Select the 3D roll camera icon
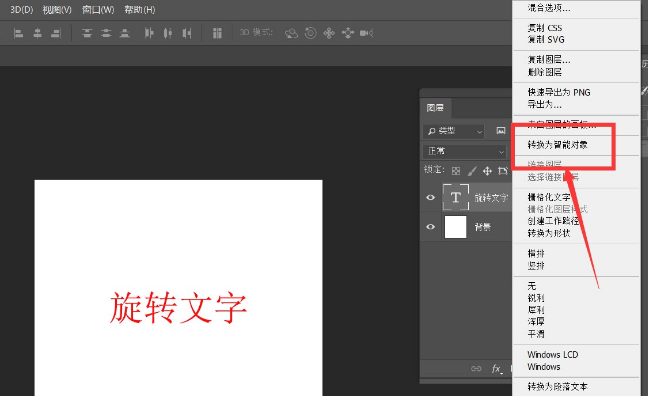This screenshot has width=648, height=396. pos(310,33)
